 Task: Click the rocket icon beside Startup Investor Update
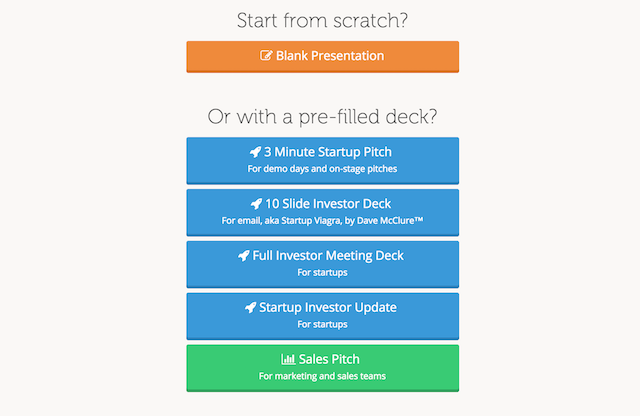click(x=250, y=308)
